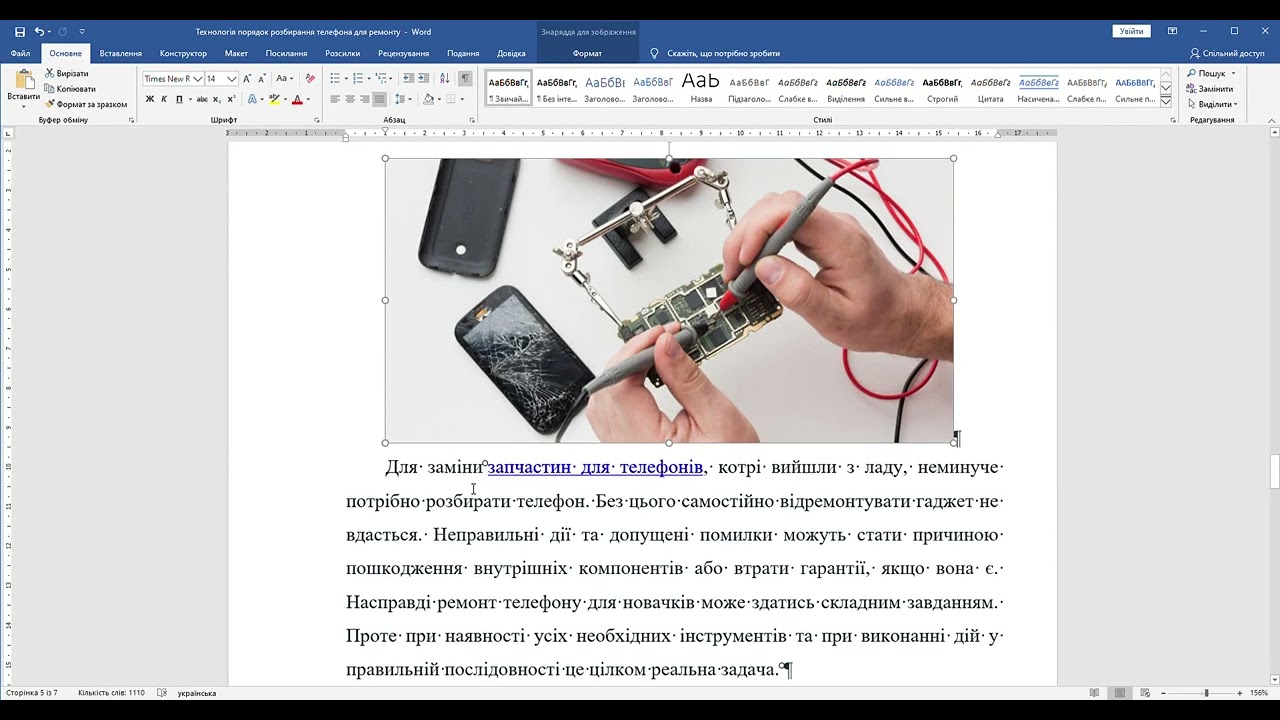Open the bullets list dropdown arrow
Viewport: 1280px width, 720px height.
(x=346, y=78)
